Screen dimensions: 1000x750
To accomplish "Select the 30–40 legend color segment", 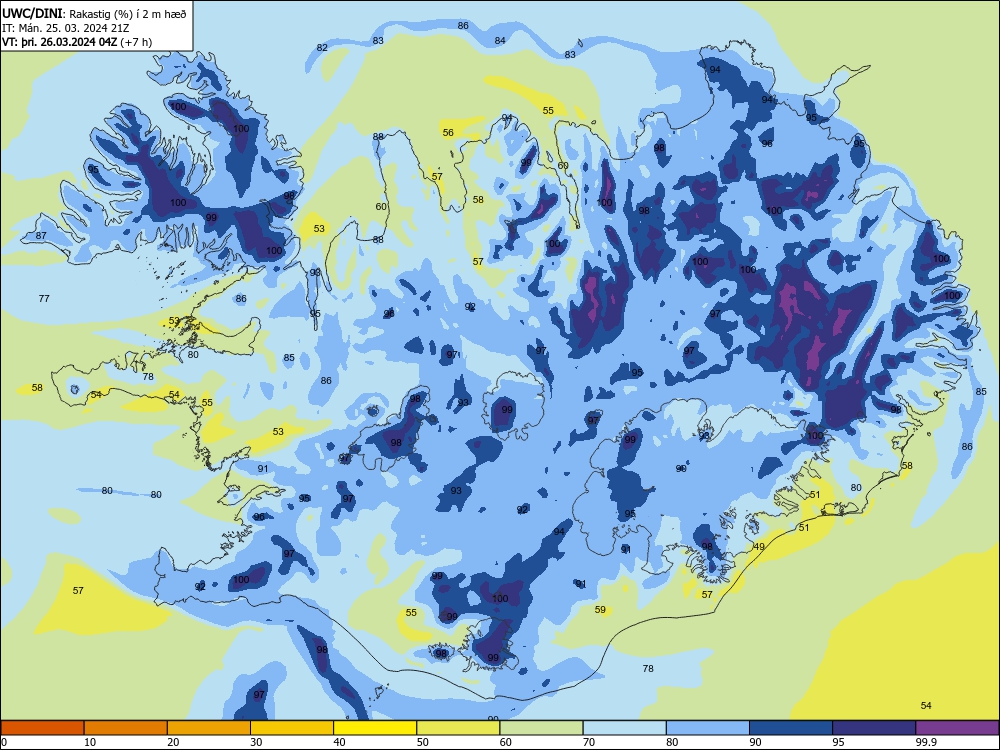I will (x=292, y=728).
